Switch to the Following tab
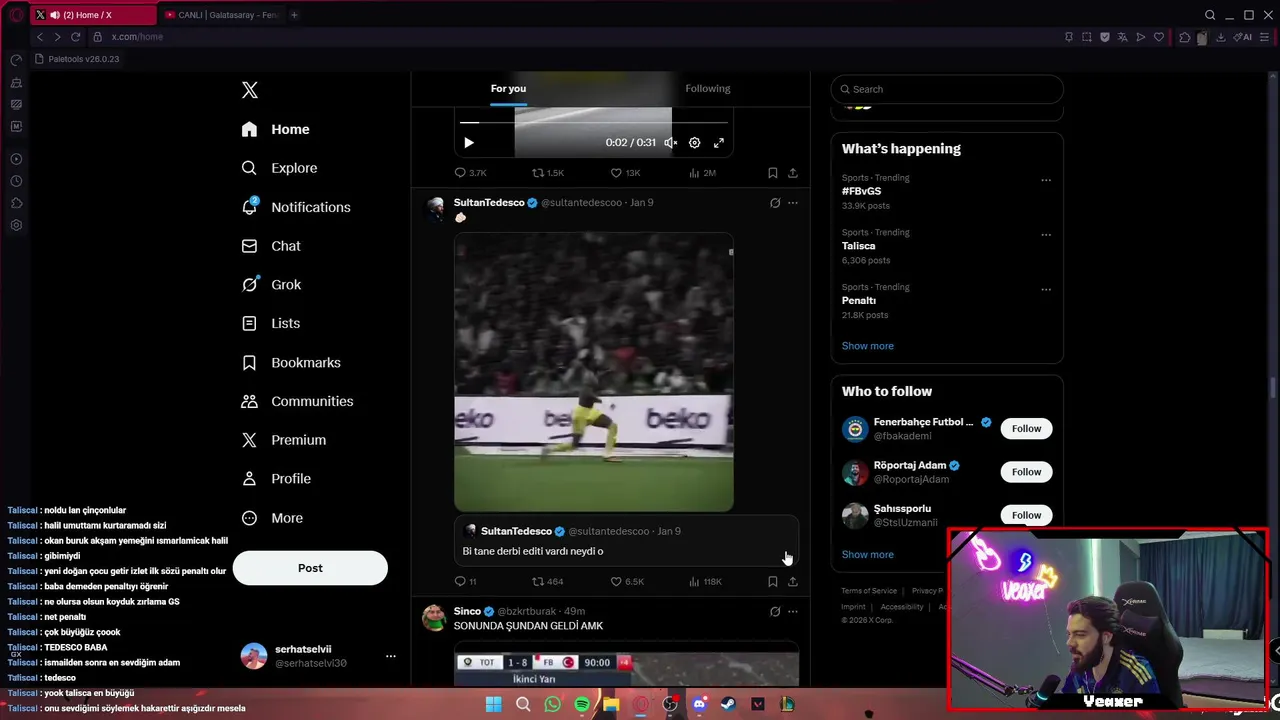This screenshot has height=720, width=1280. [708, 89]
